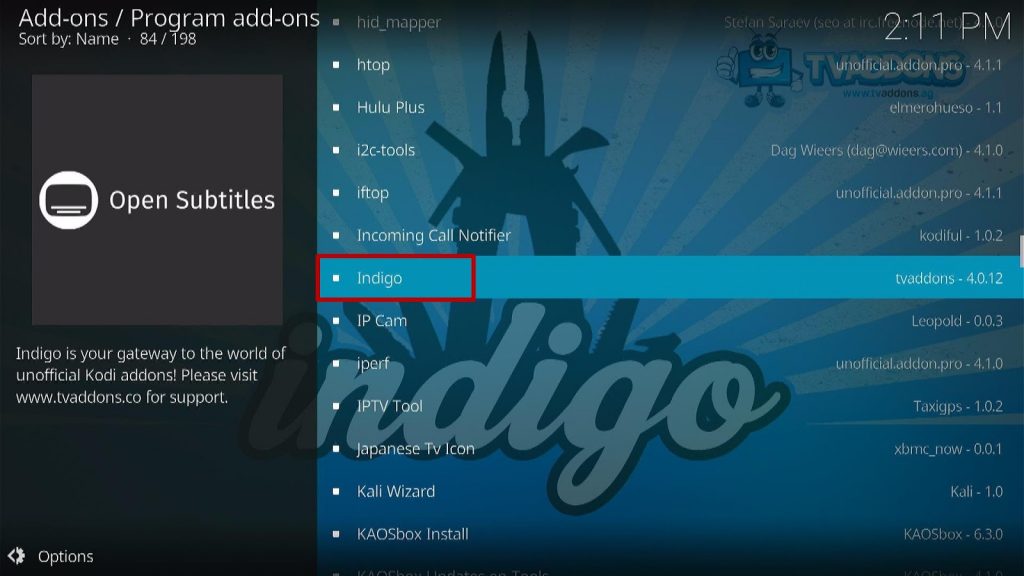Click the bullet icon beside KAOSbox Install
Image resolution: width=1024 pixels, height=576 pixels.
click(336, 534)
